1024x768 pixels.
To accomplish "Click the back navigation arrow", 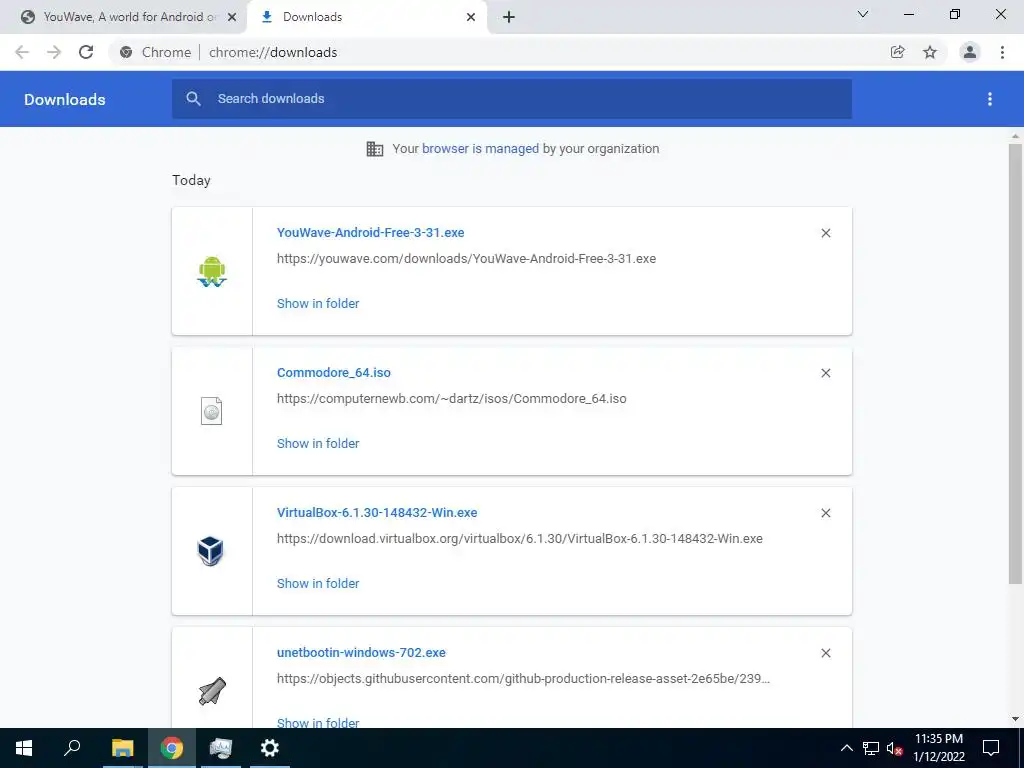I will point(22,52).
